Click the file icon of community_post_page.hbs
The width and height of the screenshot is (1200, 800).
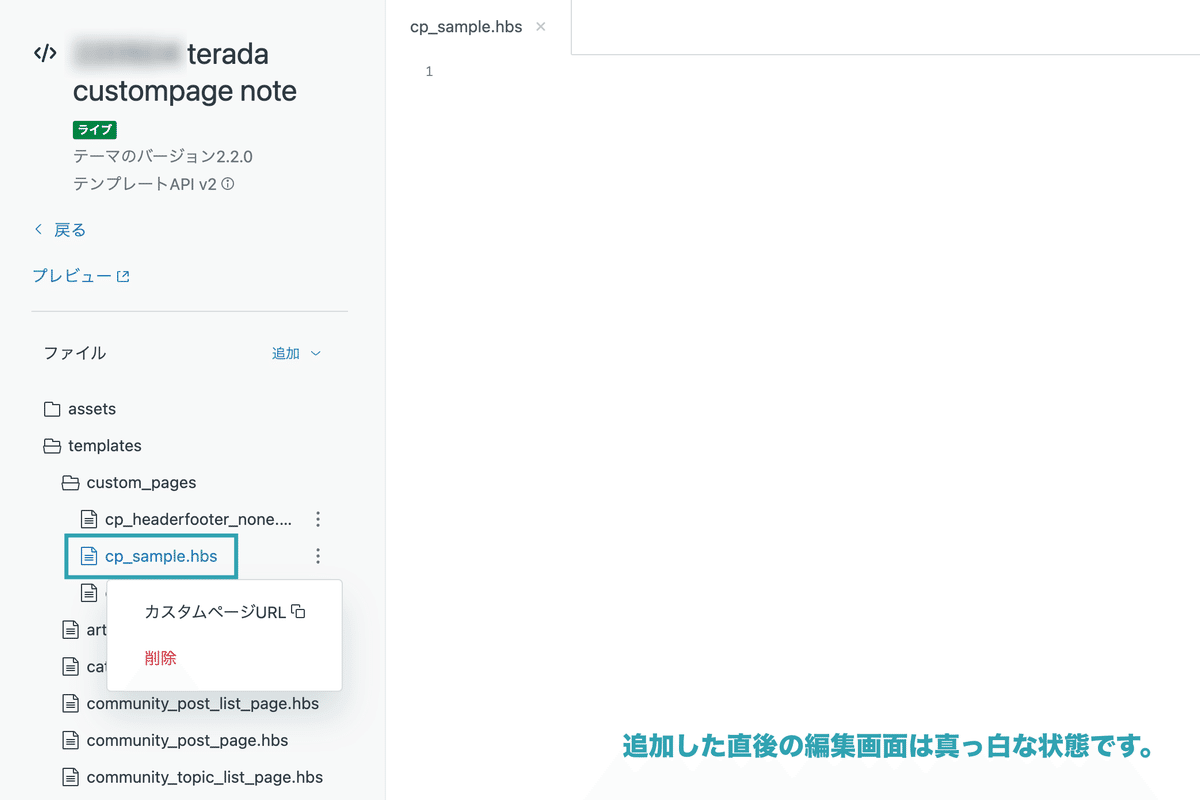pos(70,741)
